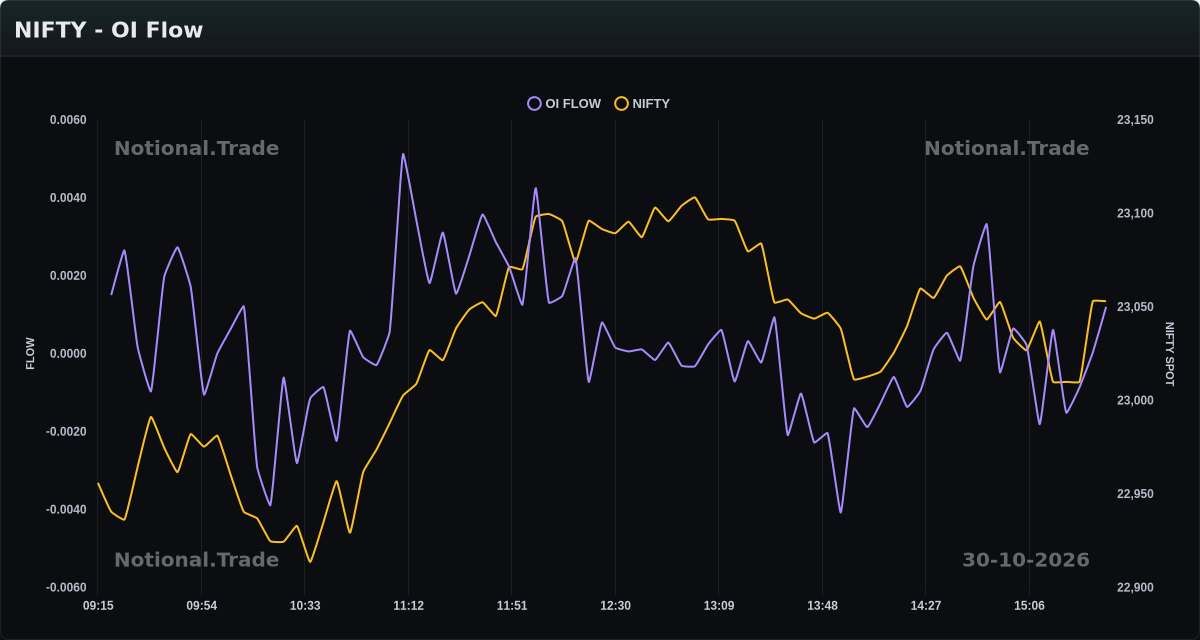
Task: Click the 11:12 time axis label
Action: click(408, 606)
